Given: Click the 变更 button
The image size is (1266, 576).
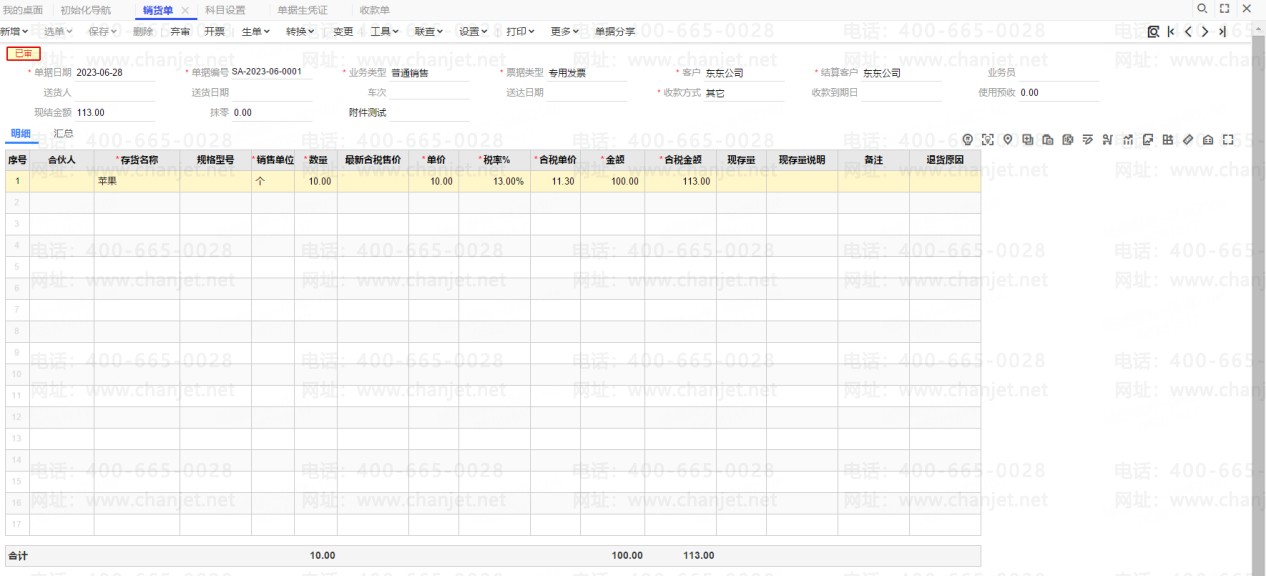Looking at the screenshot, I should click(x=343, y=32).
